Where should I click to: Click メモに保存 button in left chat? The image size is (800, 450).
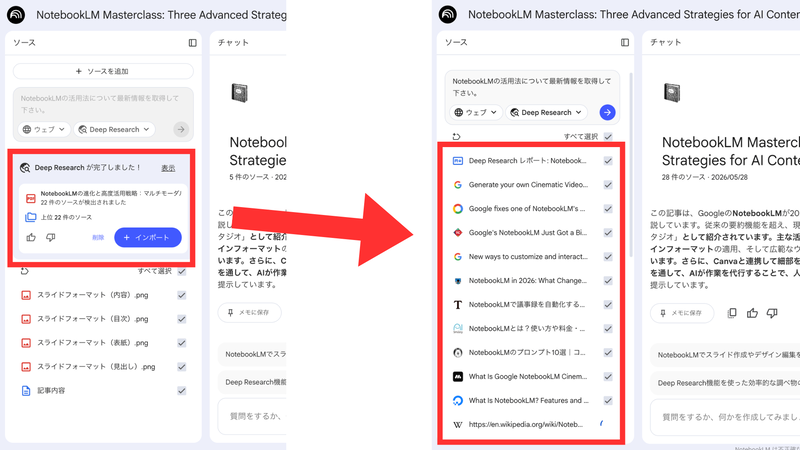(249, 312)
